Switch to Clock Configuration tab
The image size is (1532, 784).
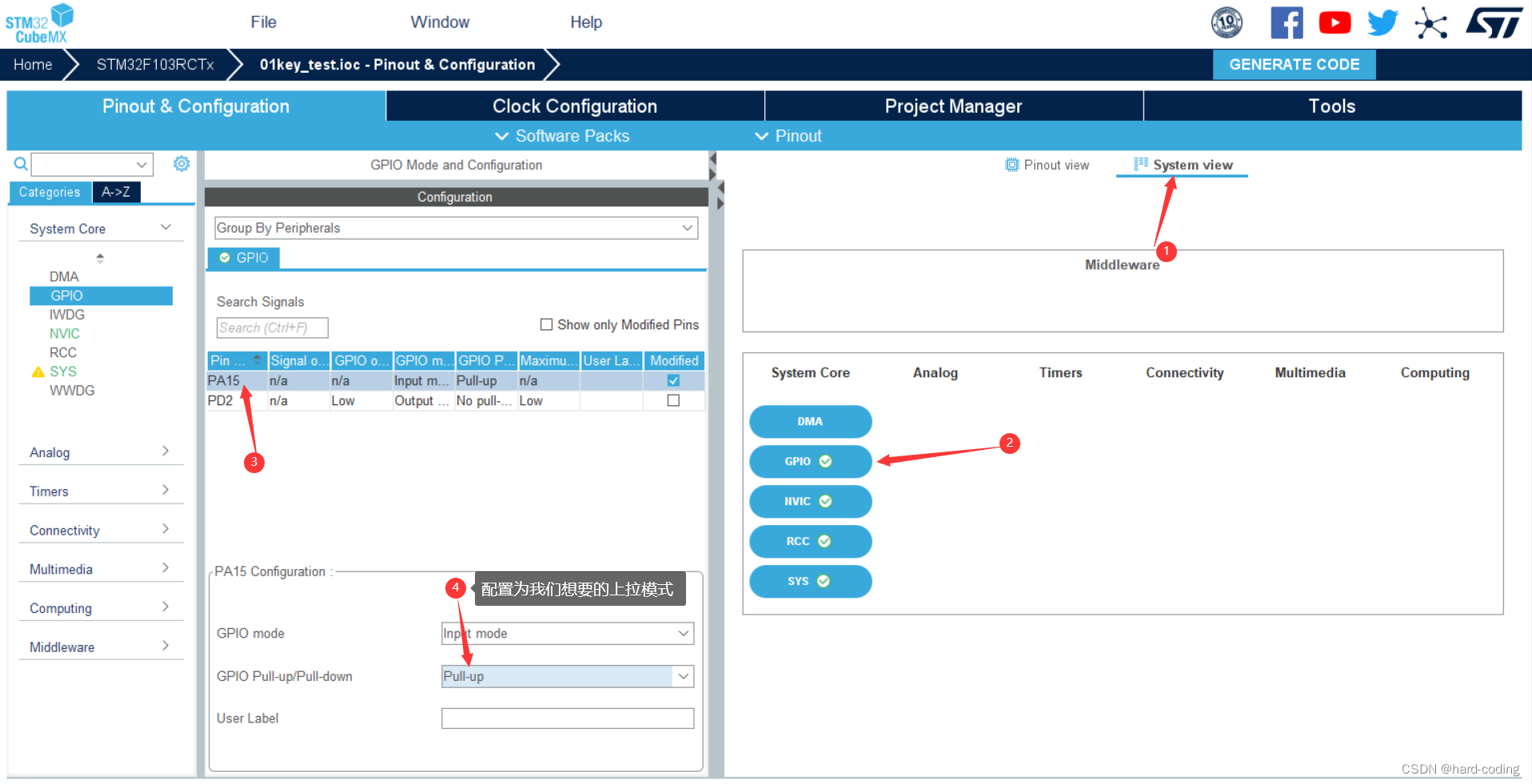point(575,105)
